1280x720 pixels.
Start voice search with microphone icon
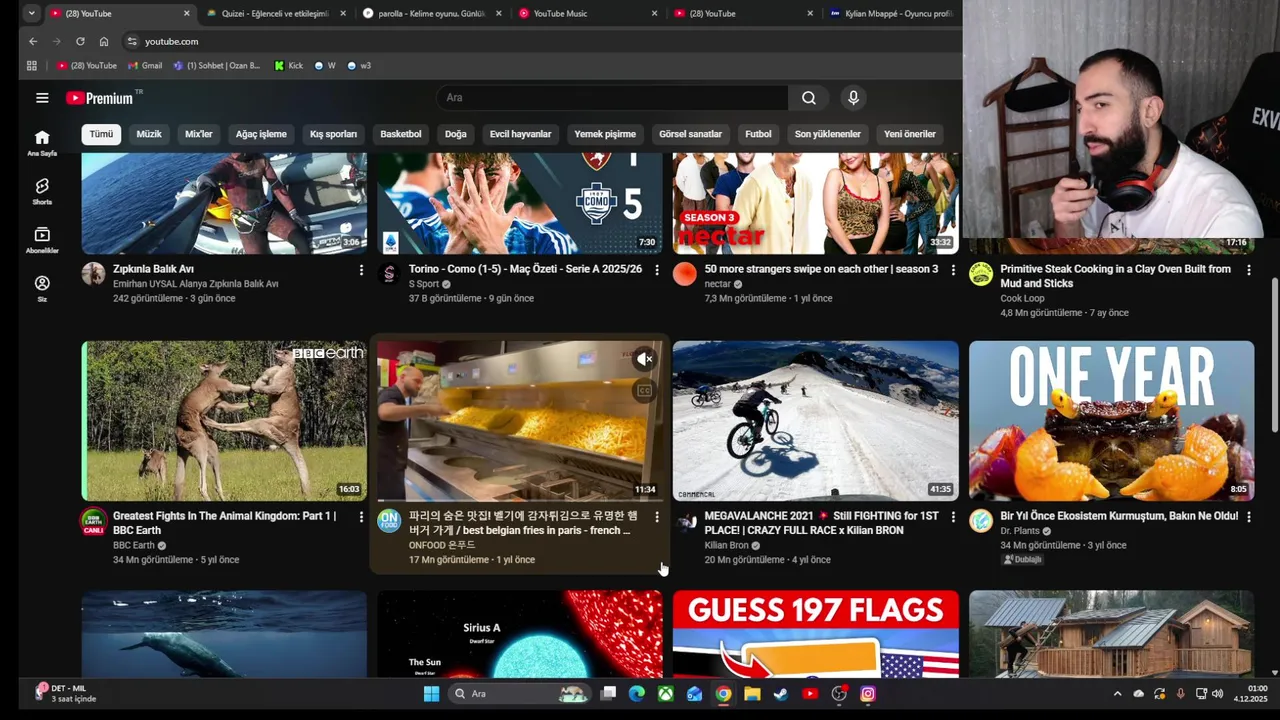click(853, 98)
